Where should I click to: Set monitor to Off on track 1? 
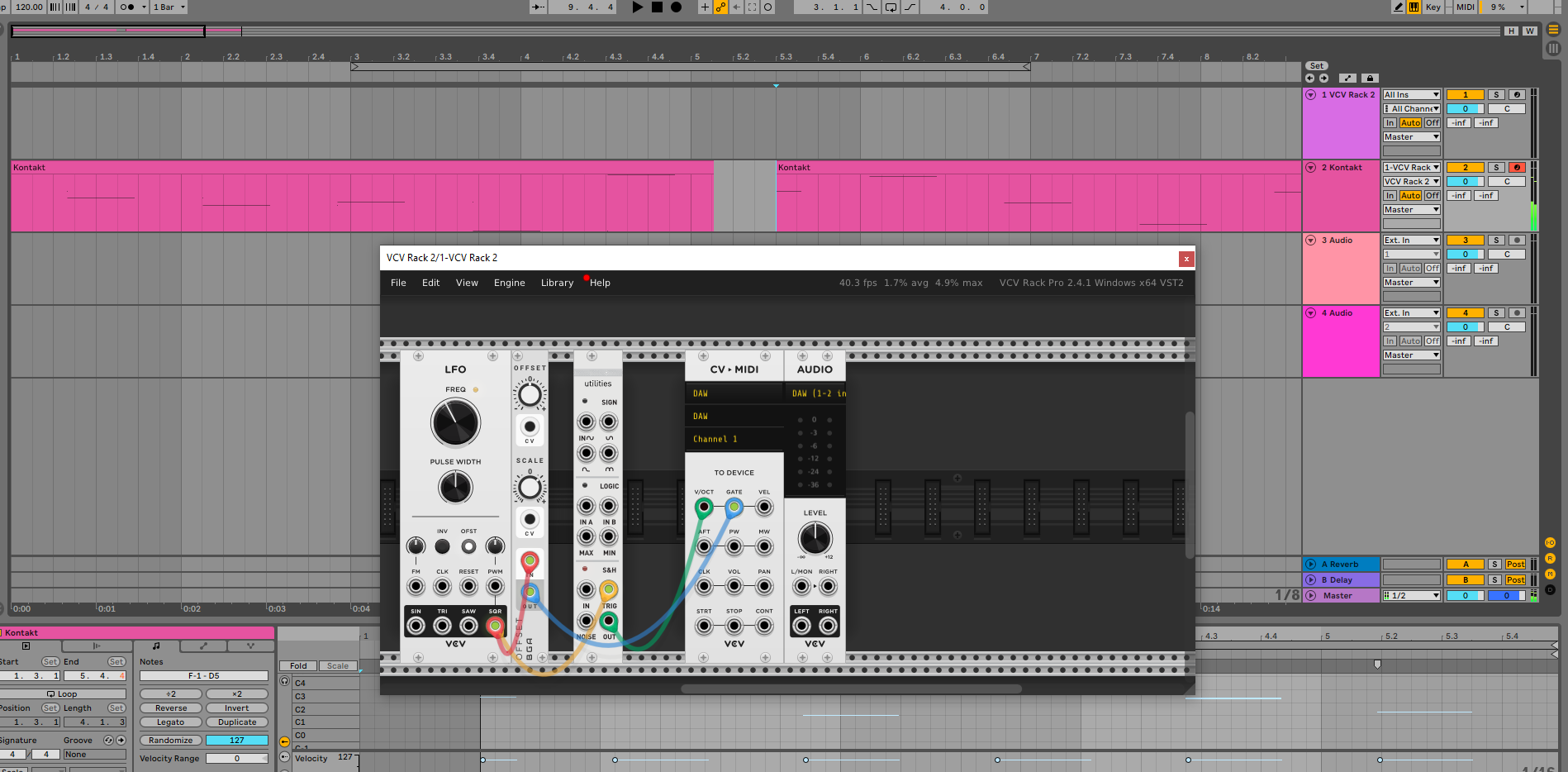pyautogui.click(x=1433, y=123)
